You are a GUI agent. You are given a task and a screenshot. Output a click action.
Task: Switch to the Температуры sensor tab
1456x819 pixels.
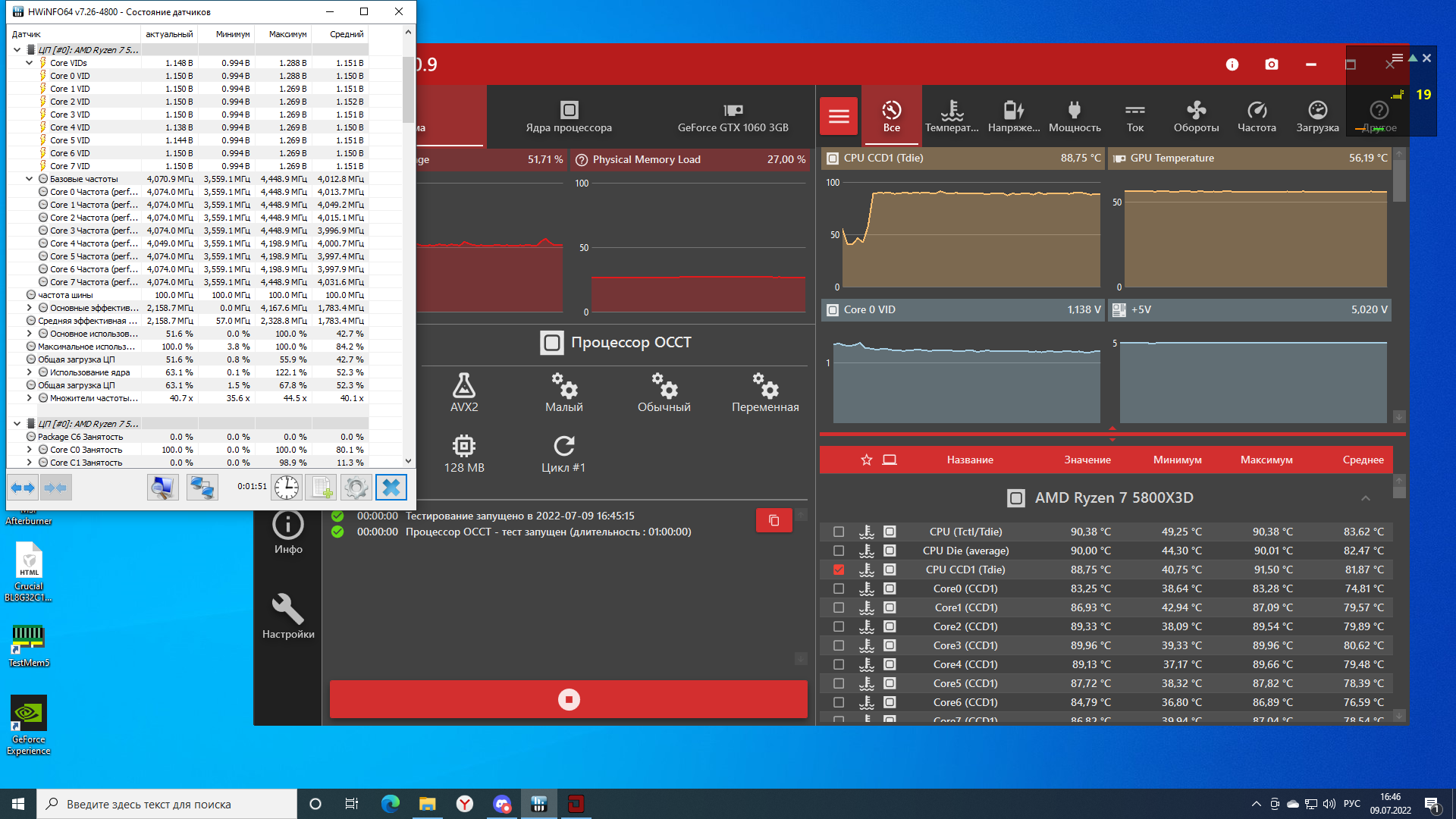(952, 116)
